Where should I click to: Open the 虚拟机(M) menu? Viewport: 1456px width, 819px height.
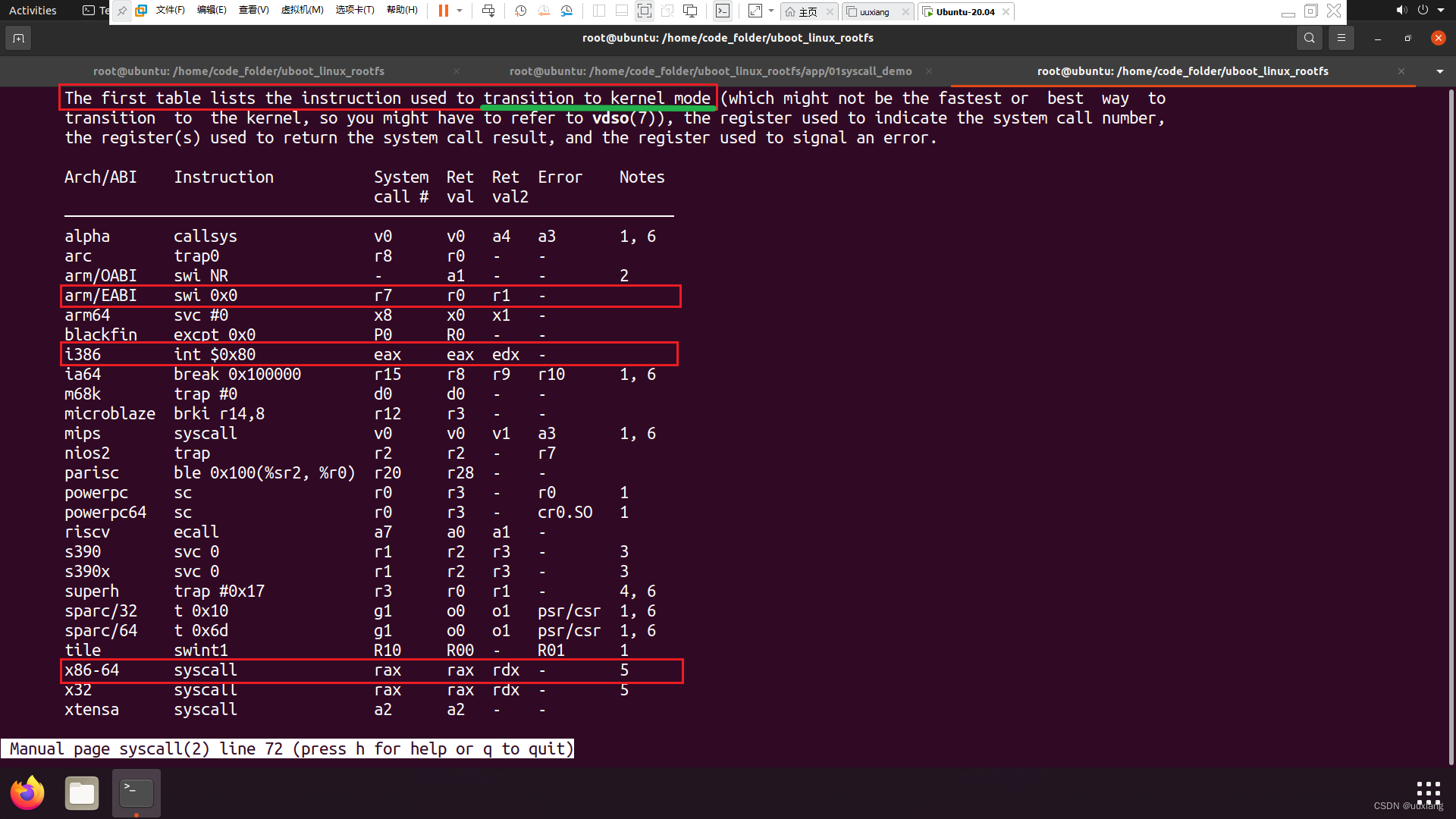pyautogui.click(x=303, y=11)
